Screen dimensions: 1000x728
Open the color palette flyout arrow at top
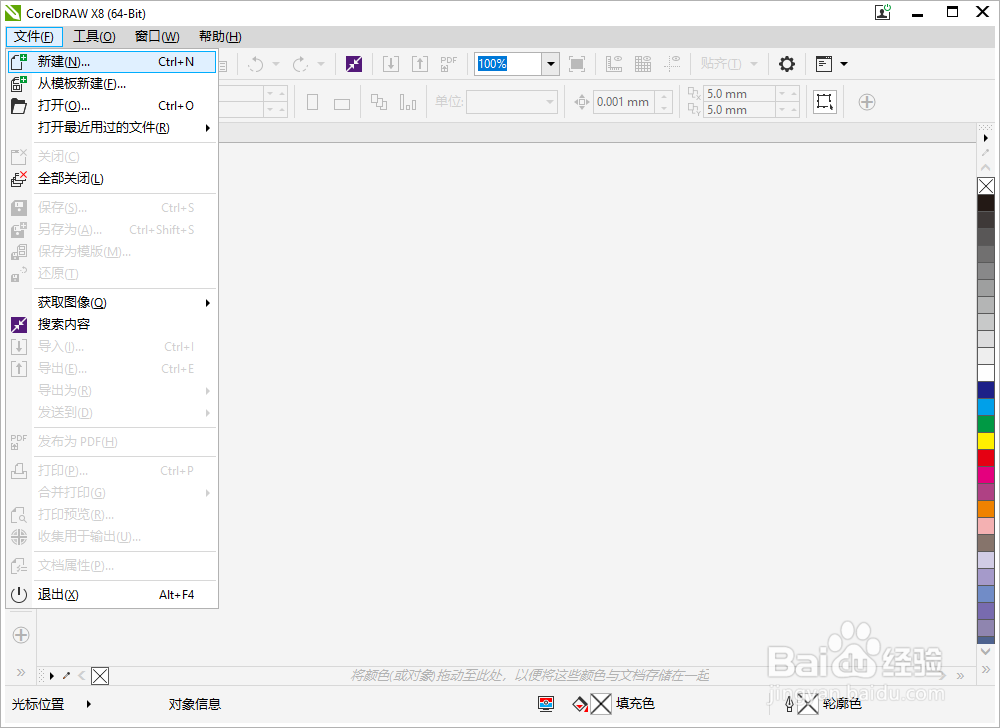(986, 138)
